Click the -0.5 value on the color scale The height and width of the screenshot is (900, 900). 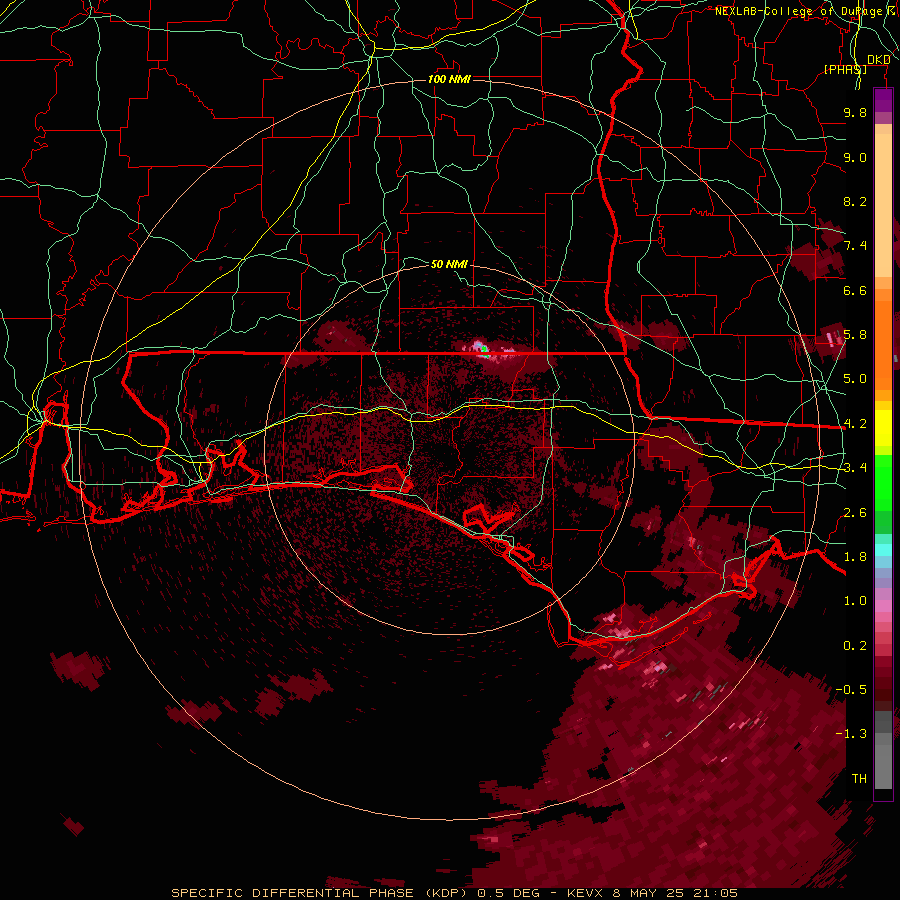tap(851, 690)
